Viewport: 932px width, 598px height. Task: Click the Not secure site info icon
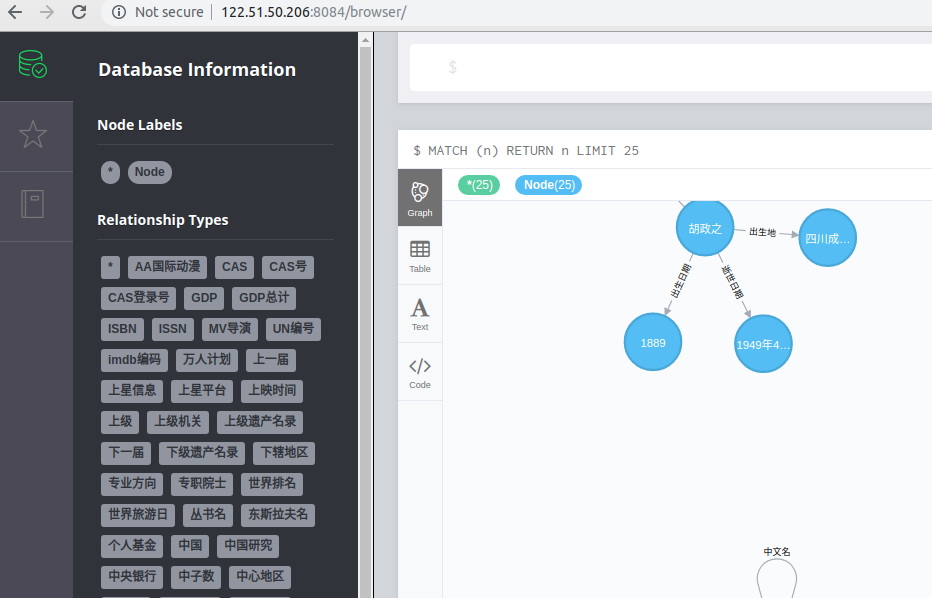119,12
